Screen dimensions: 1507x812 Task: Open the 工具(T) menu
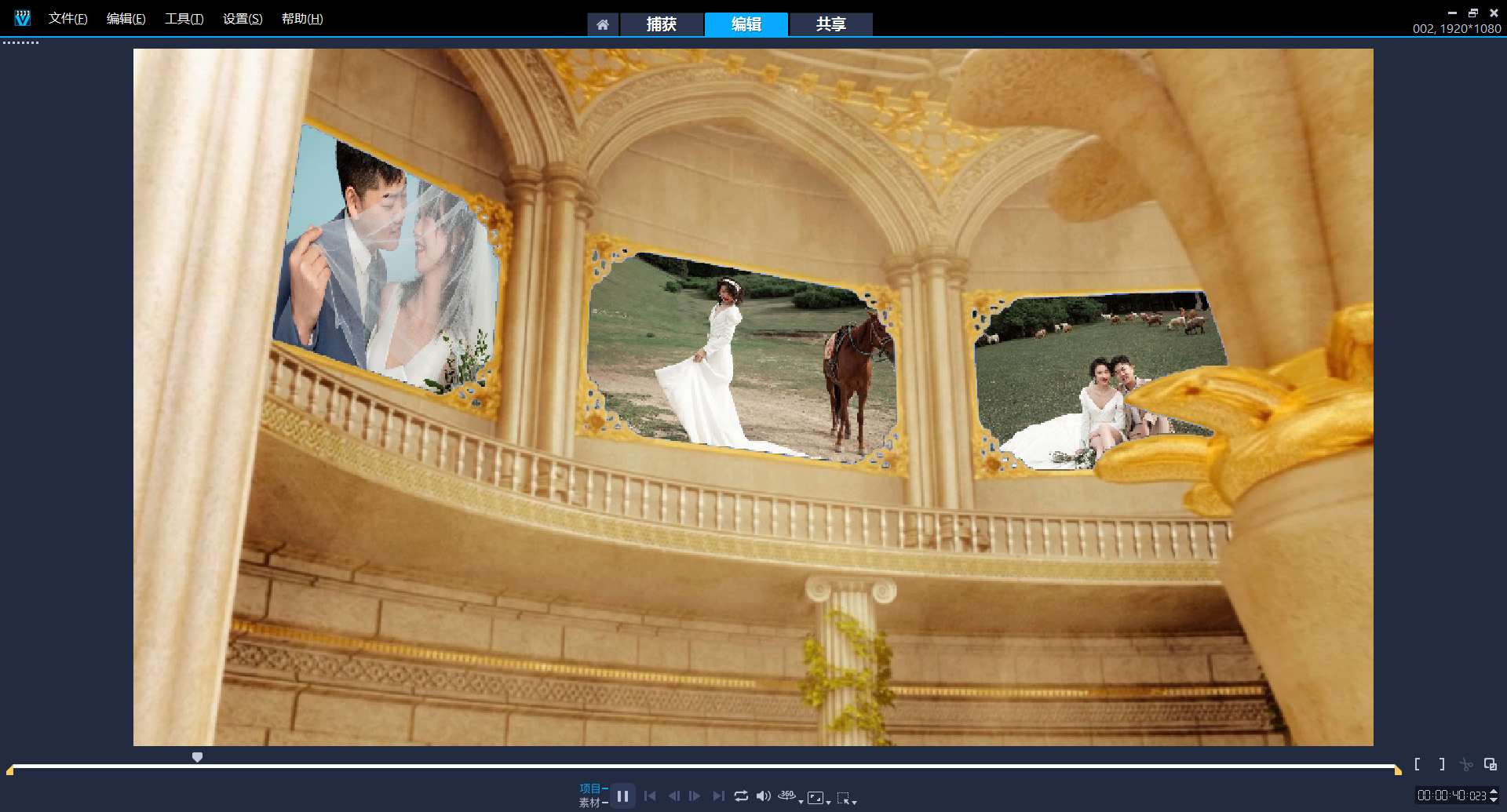(184, 19)
